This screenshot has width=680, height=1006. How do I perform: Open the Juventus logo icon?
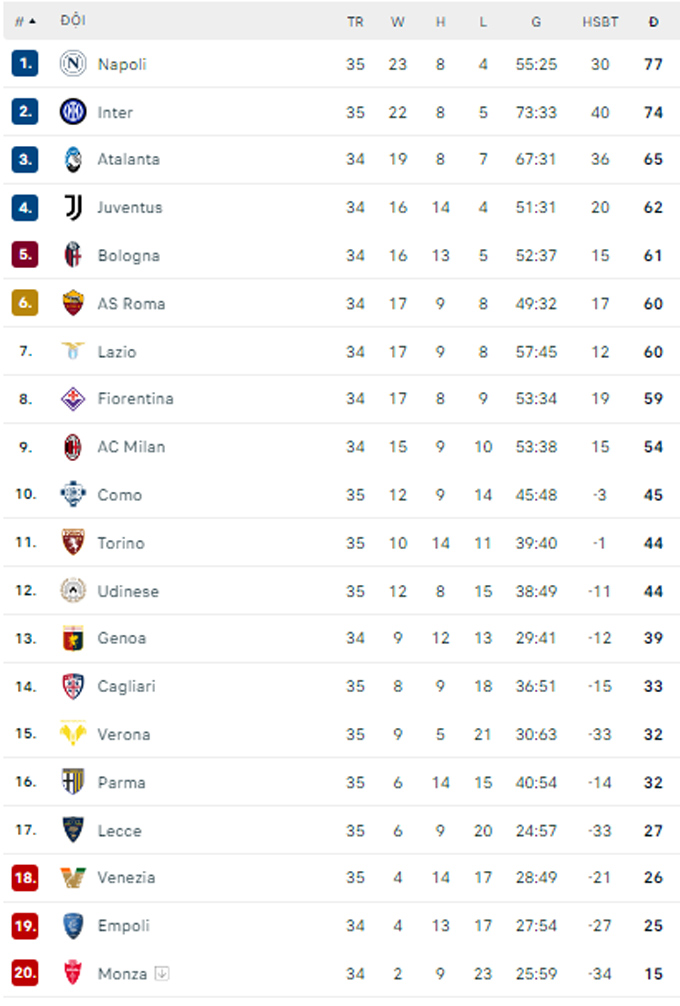[x=72, y=207]
